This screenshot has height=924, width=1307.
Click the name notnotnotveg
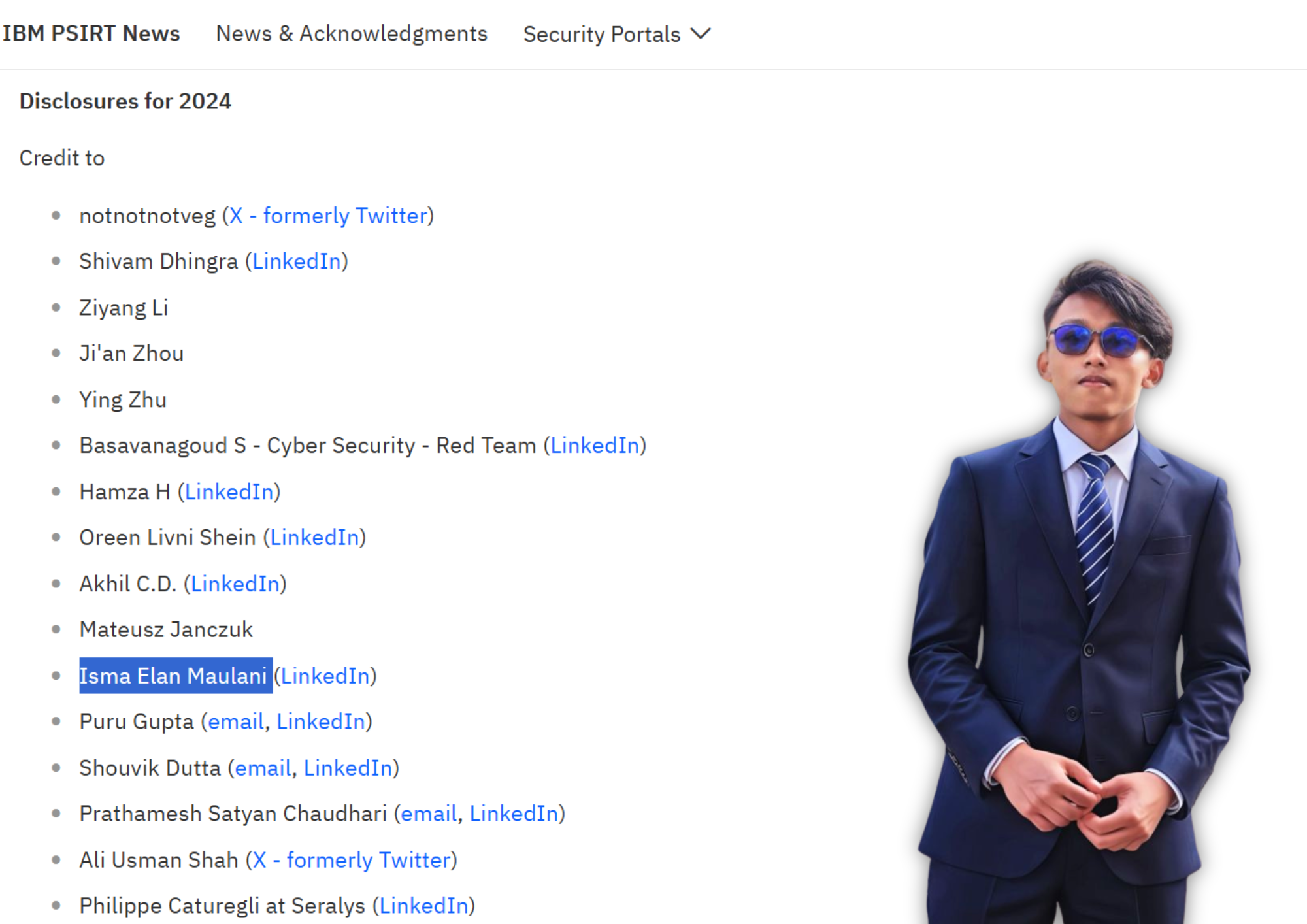[147, 216]
